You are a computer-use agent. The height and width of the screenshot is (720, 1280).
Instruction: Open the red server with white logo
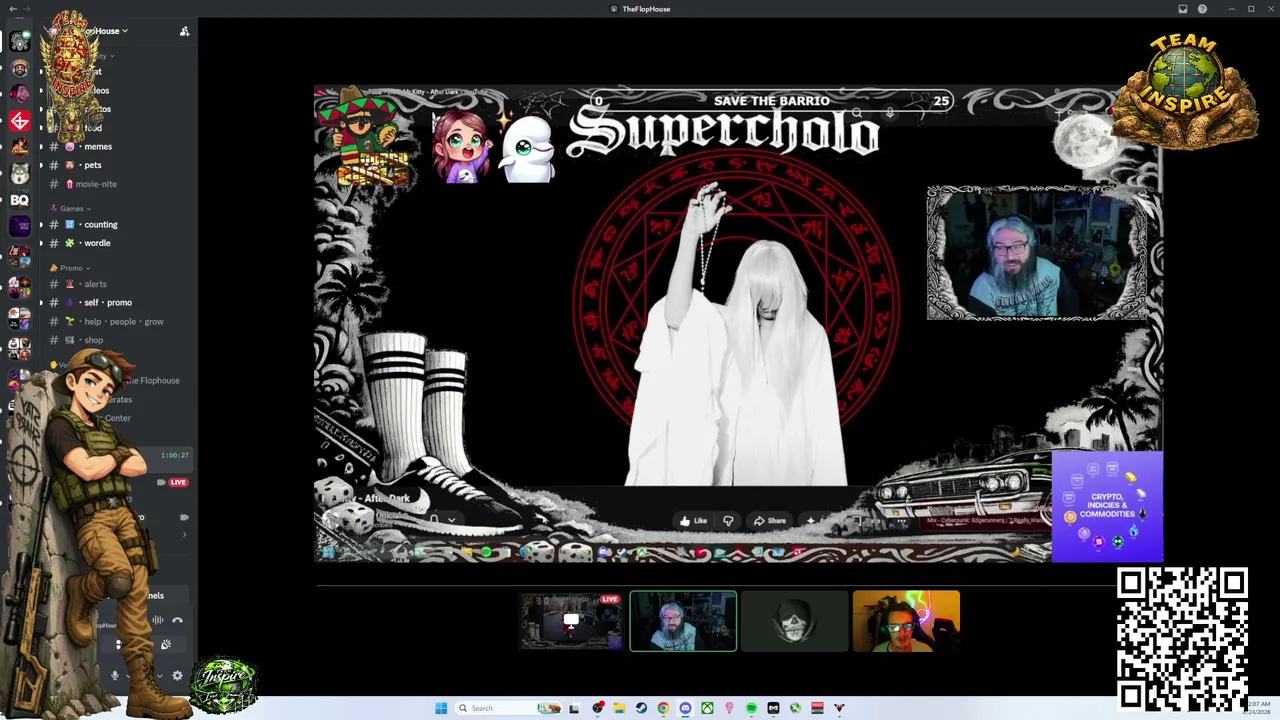[x=19, y=122]
